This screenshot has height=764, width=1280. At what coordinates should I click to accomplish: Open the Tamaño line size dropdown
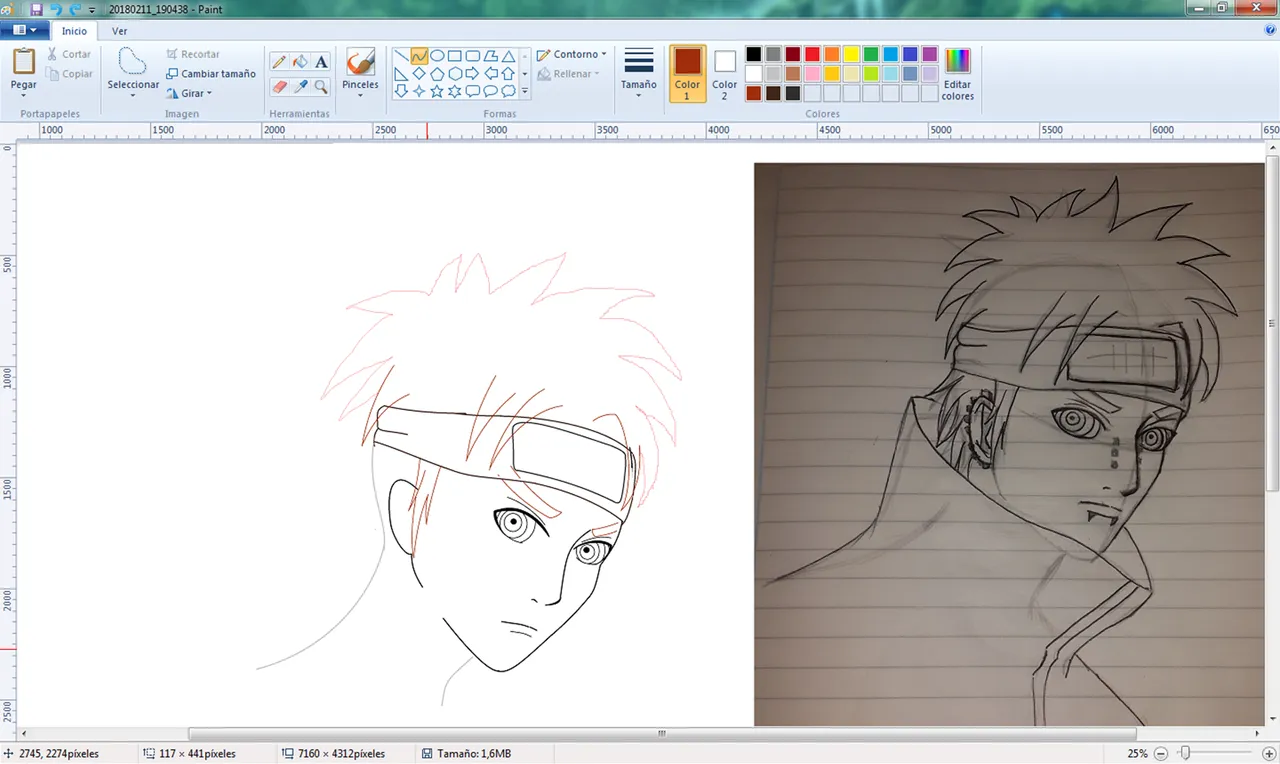pos(639,72)
